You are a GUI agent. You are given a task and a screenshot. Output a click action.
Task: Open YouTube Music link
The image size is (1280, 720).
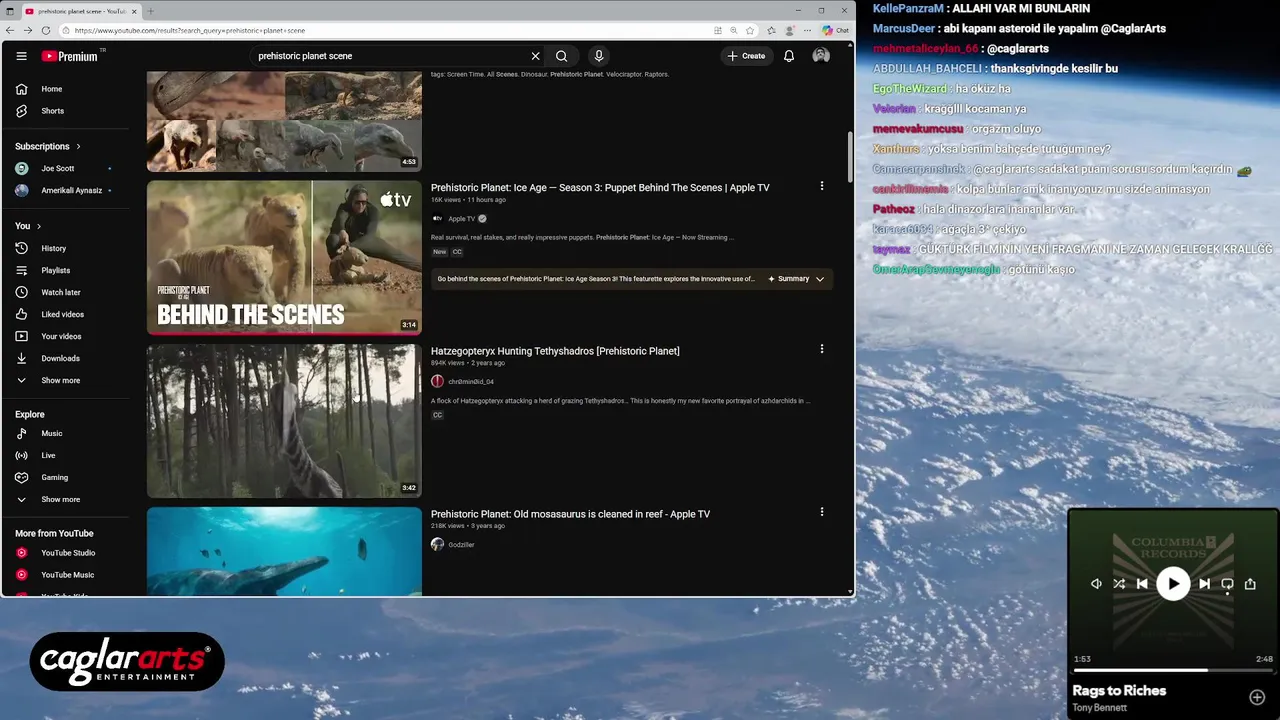[x=66, y=575]
